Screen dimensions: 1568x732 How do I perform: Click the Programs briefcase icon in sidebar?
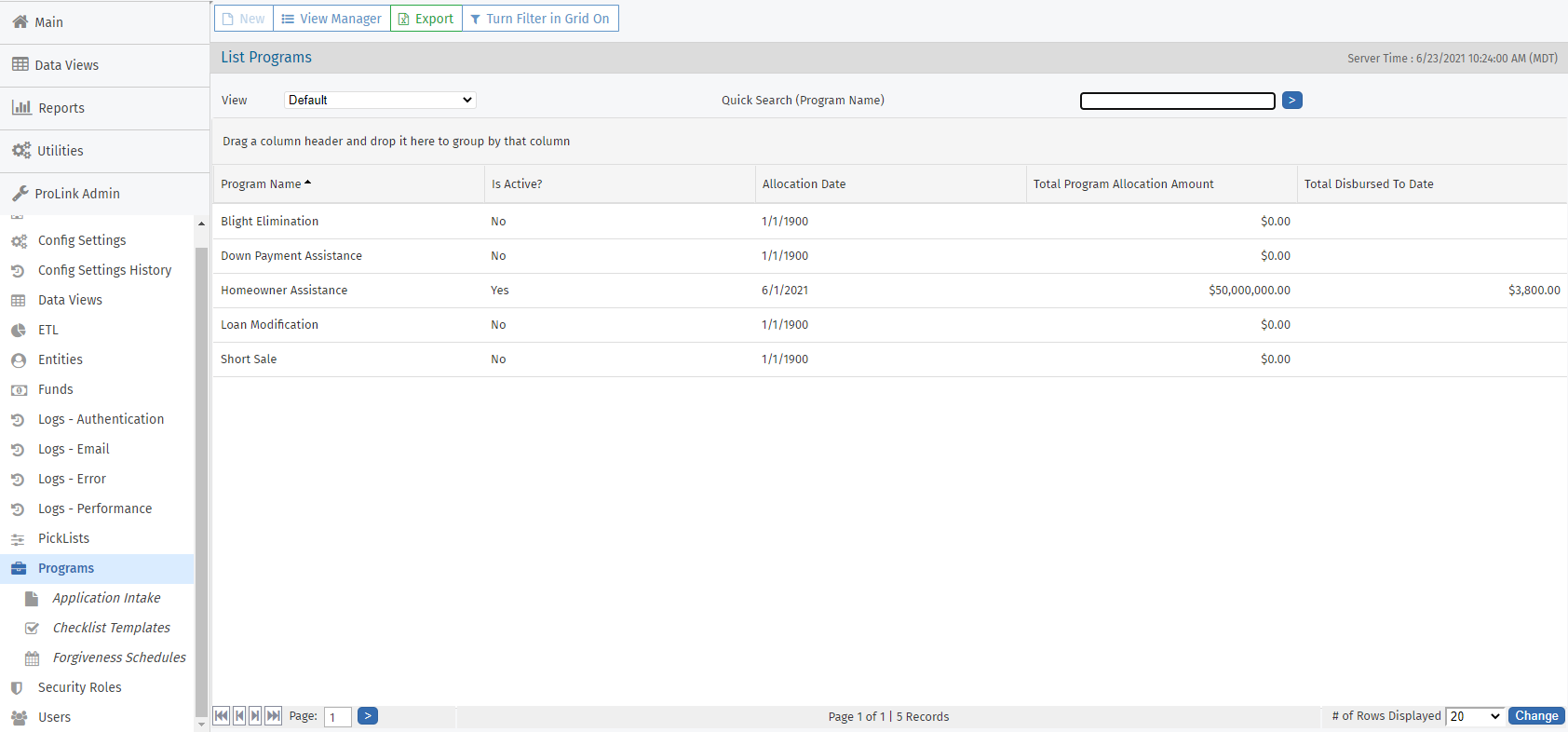[x=19, y=568]
